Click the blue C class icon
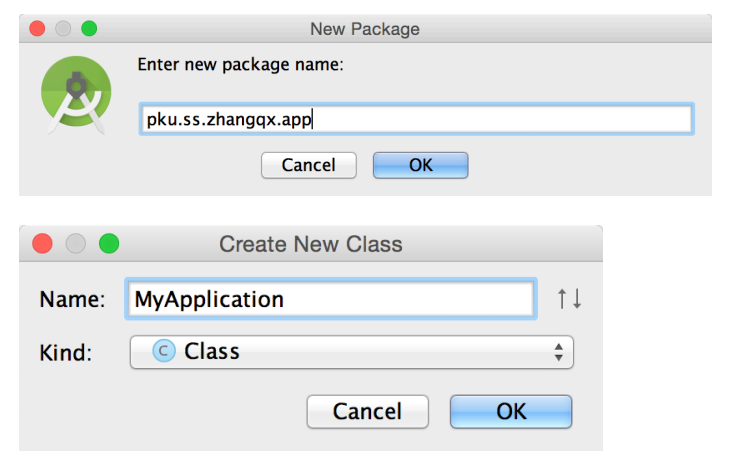 [163, 352]
